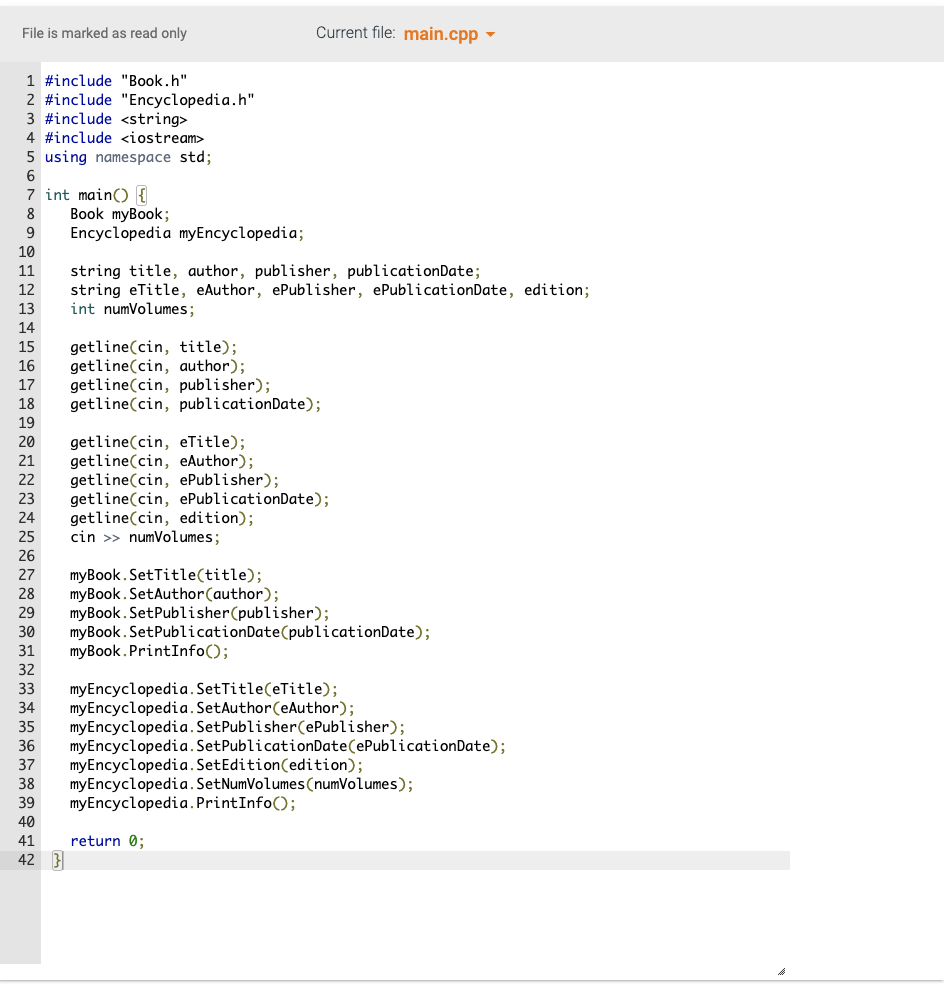Click the '#include <iostream>' line
Image resolution: width=944 pixels, height=984 pixels.
click(x=124, y=138)
